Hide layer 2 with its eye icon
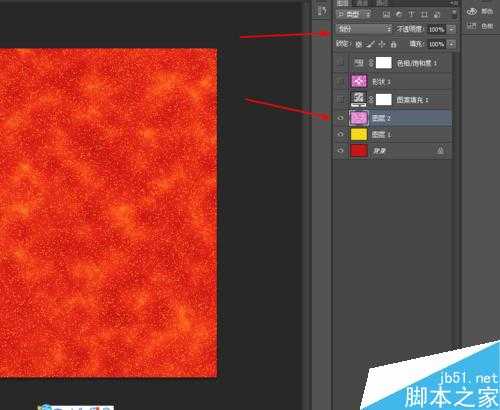Screen dimensions: 500x410 click(x=340, y=118)
